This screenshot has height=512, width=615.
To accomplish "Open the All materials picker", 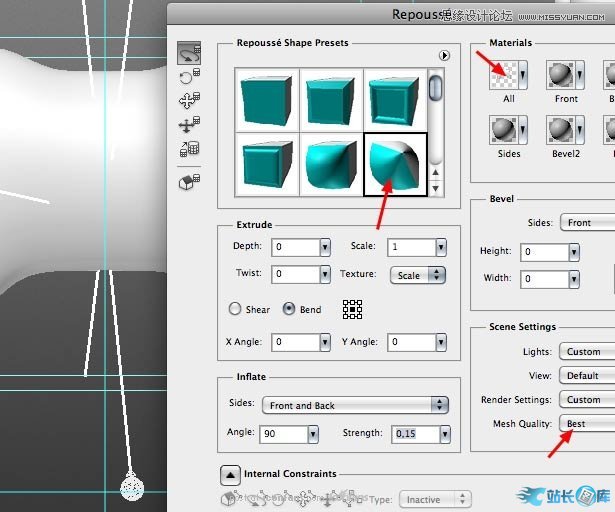I will click(x=509, y=76).
